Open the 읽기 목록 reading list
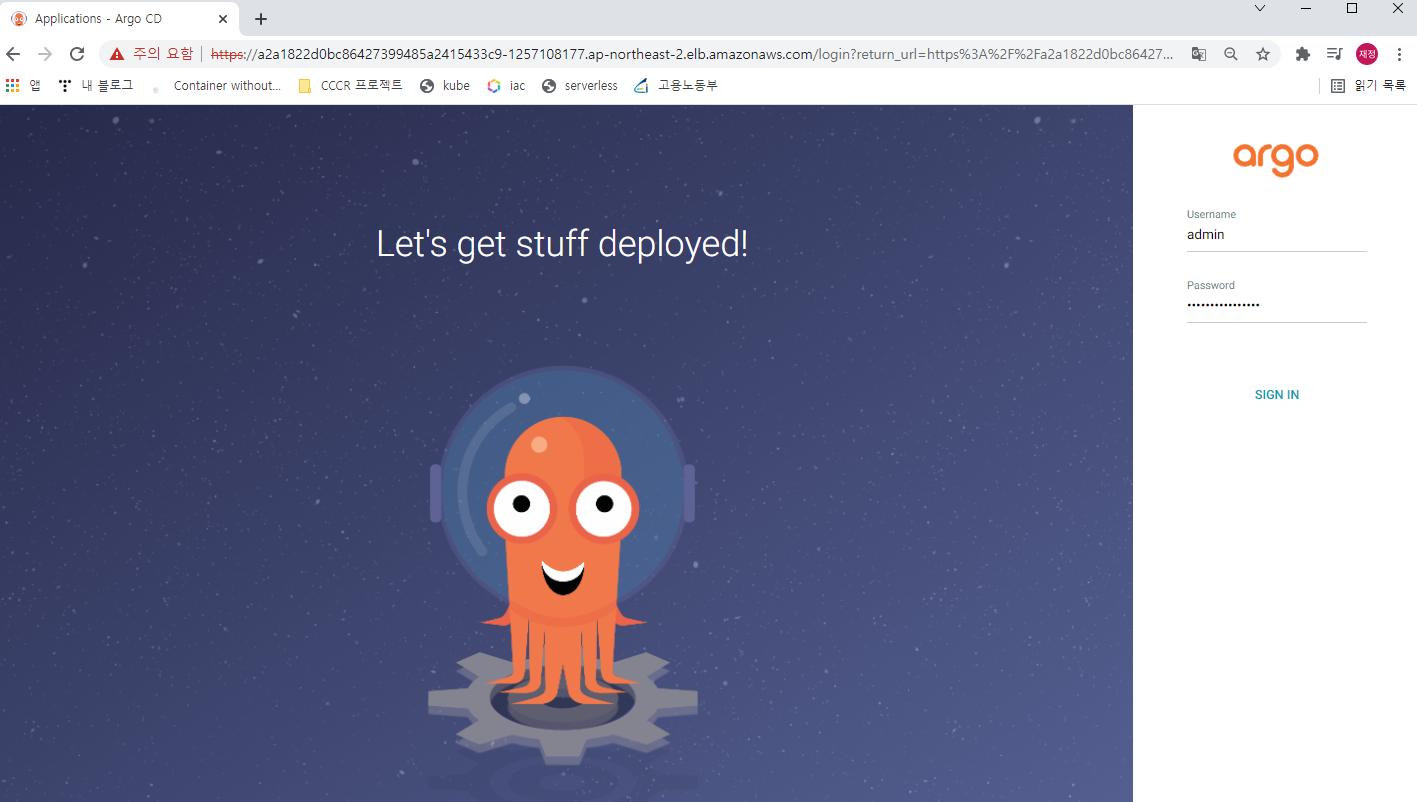The height and width of the screenshot is (802, 1417). [1368, 86]
